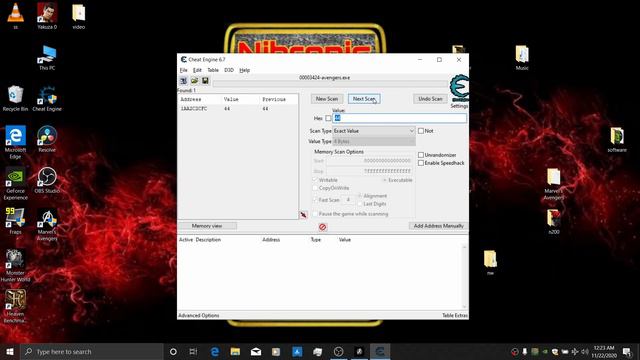Click the Next Scan button

(x=364, y=99)
